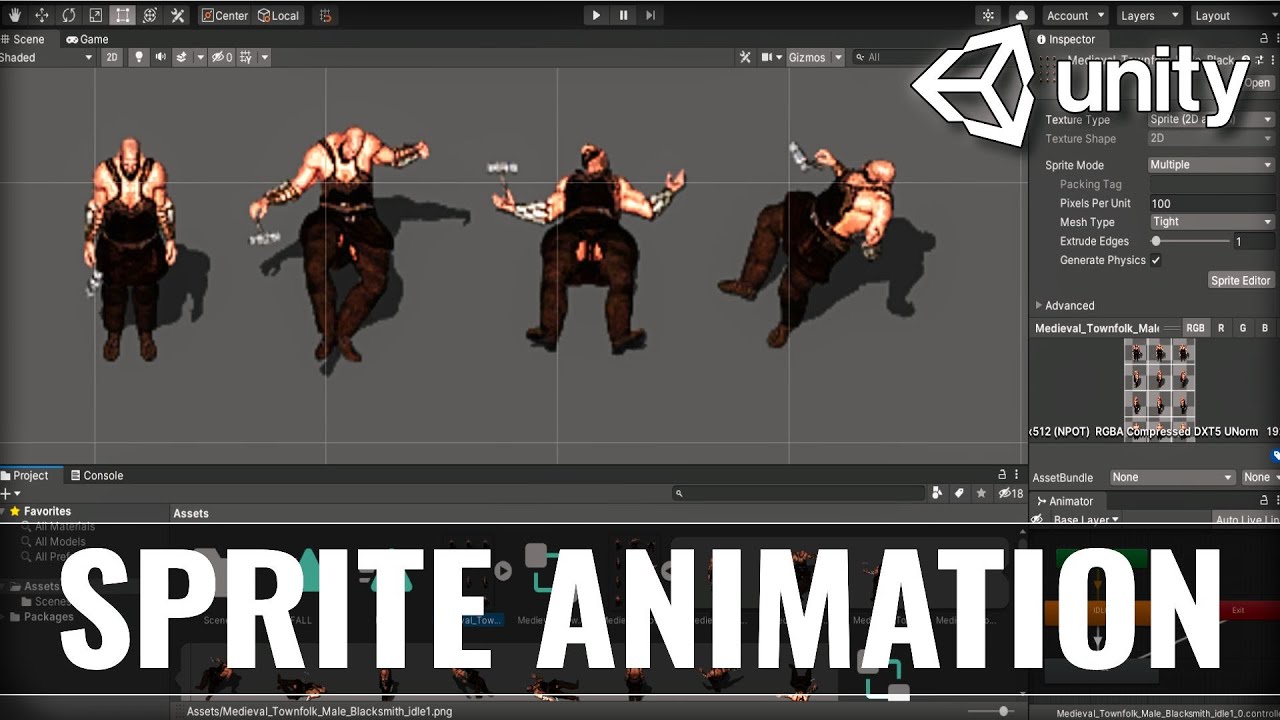This screenshot has width=1280, height=720.
Task: Open the Sprite Editor
Action: pos(1240,280)
